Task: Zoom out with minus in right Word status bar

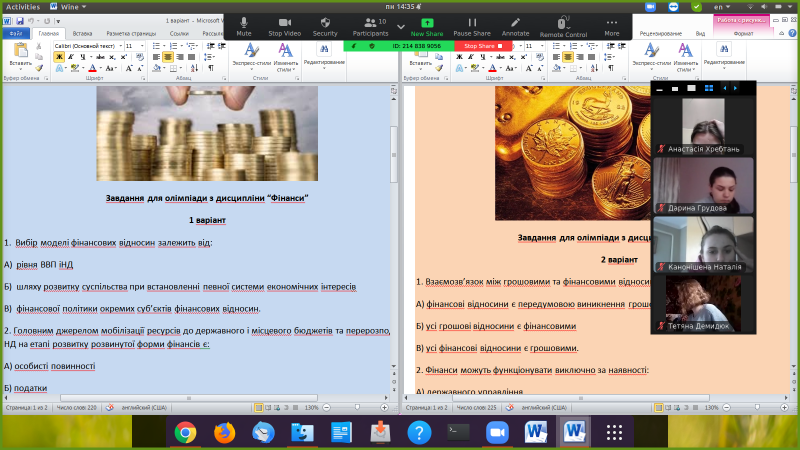Action: pyautogui.click(x=727, y=407)
